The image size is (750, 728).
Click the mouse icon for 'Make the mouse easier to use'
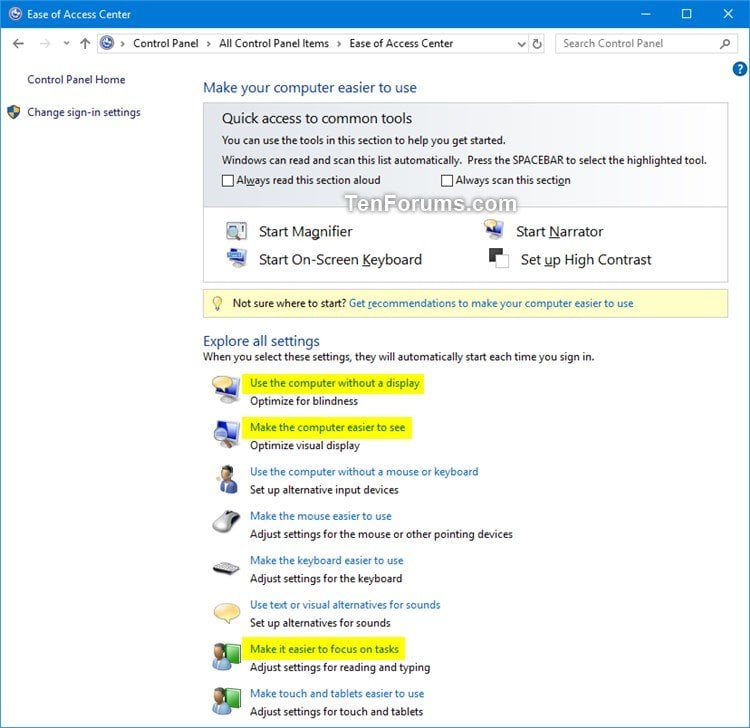[x=226, y=521]
